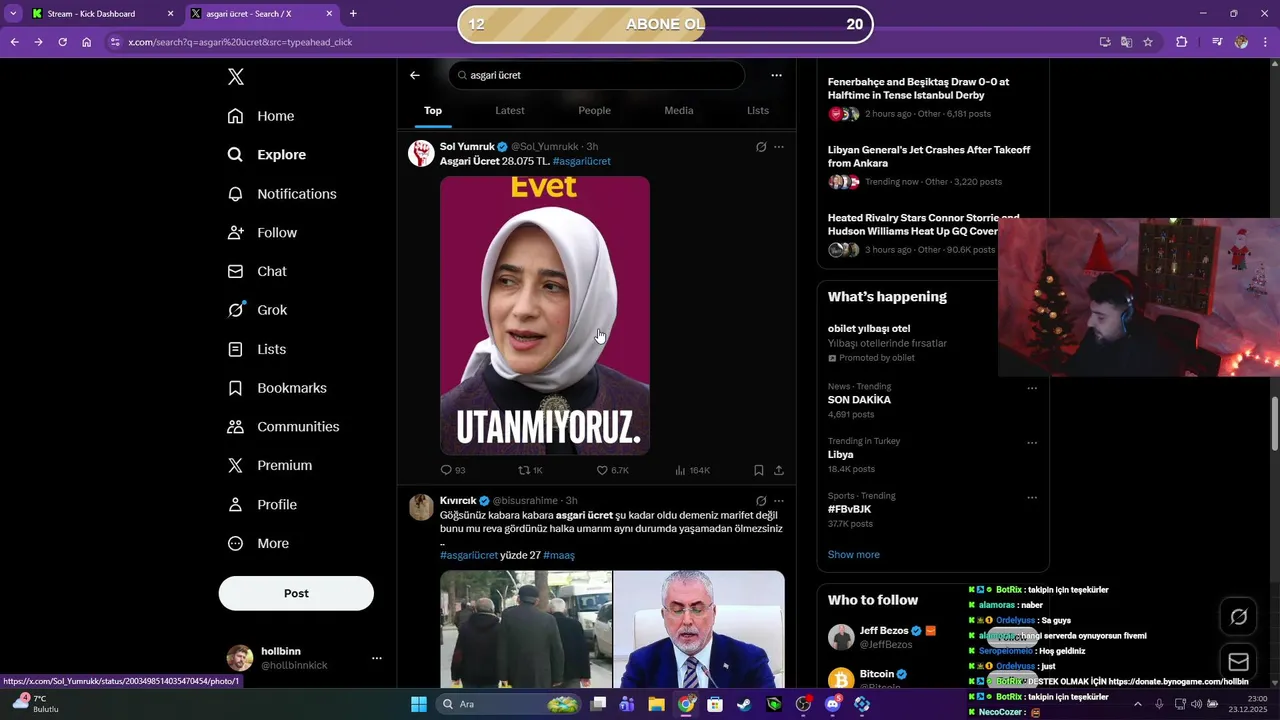Open more options for Libya trend
This screenshot has width=1280, height=720.
coord(1032,443)
